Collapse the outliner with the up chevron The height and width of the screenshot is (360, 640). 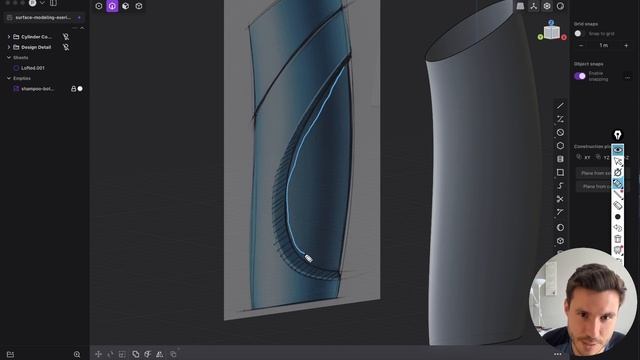click(82, 28)
